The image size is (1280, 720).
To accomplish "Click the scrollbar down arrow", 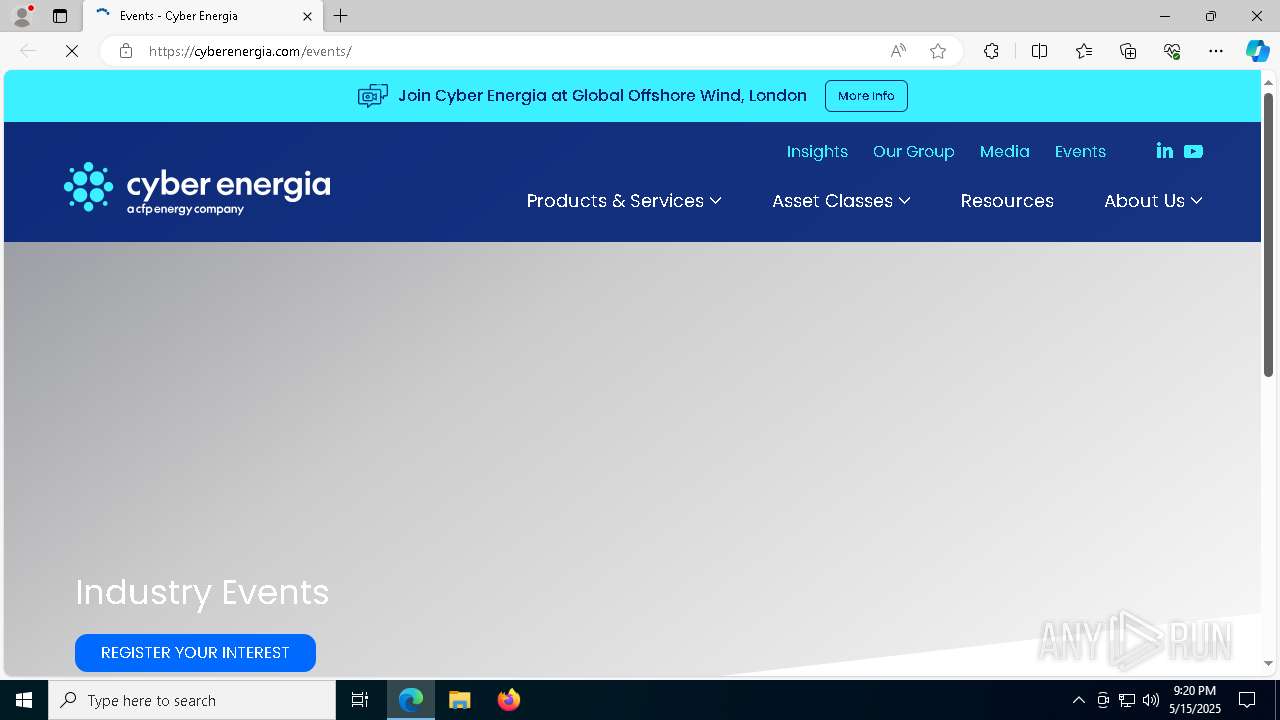I will (x=1268, y=663).
